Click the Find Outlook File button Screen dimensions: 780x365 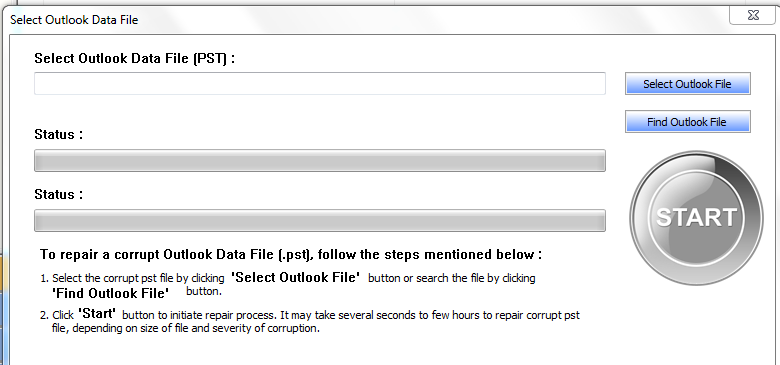pyautogui.click(x=687, y=122)
